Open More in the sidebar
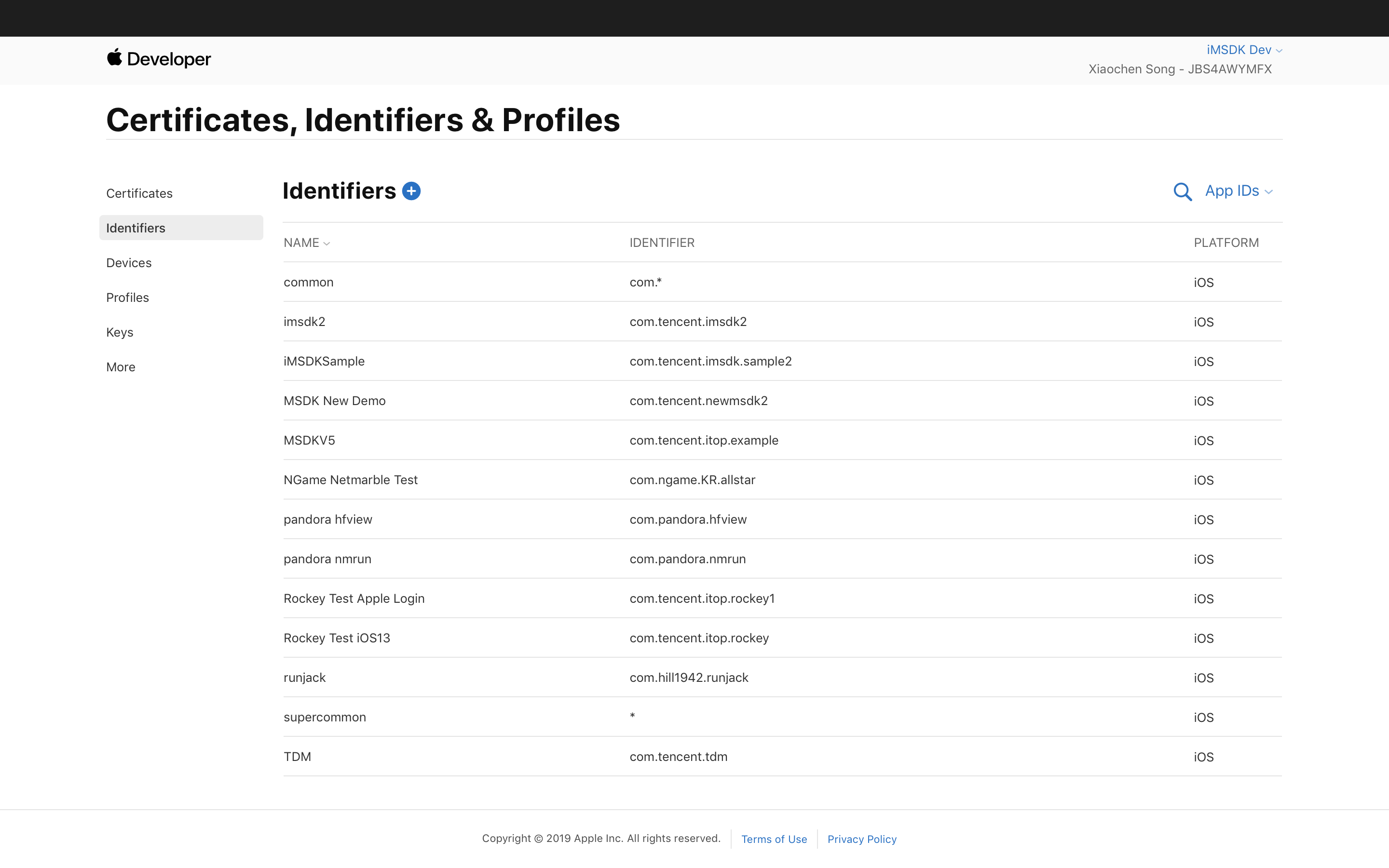The image size is (1389, 868). click(121, 367)
